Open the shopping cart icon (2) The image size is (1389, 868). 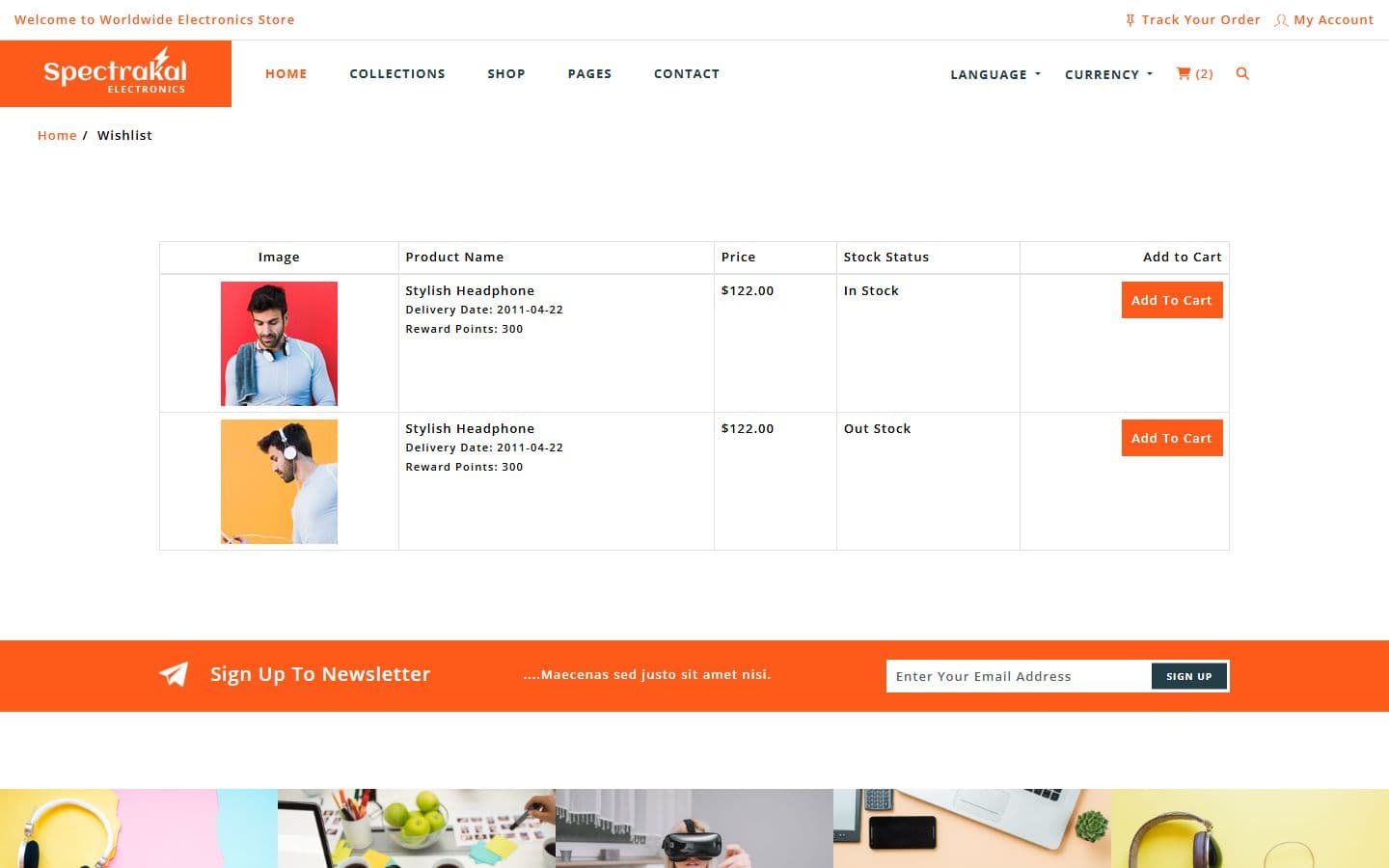coord(1194,73)
